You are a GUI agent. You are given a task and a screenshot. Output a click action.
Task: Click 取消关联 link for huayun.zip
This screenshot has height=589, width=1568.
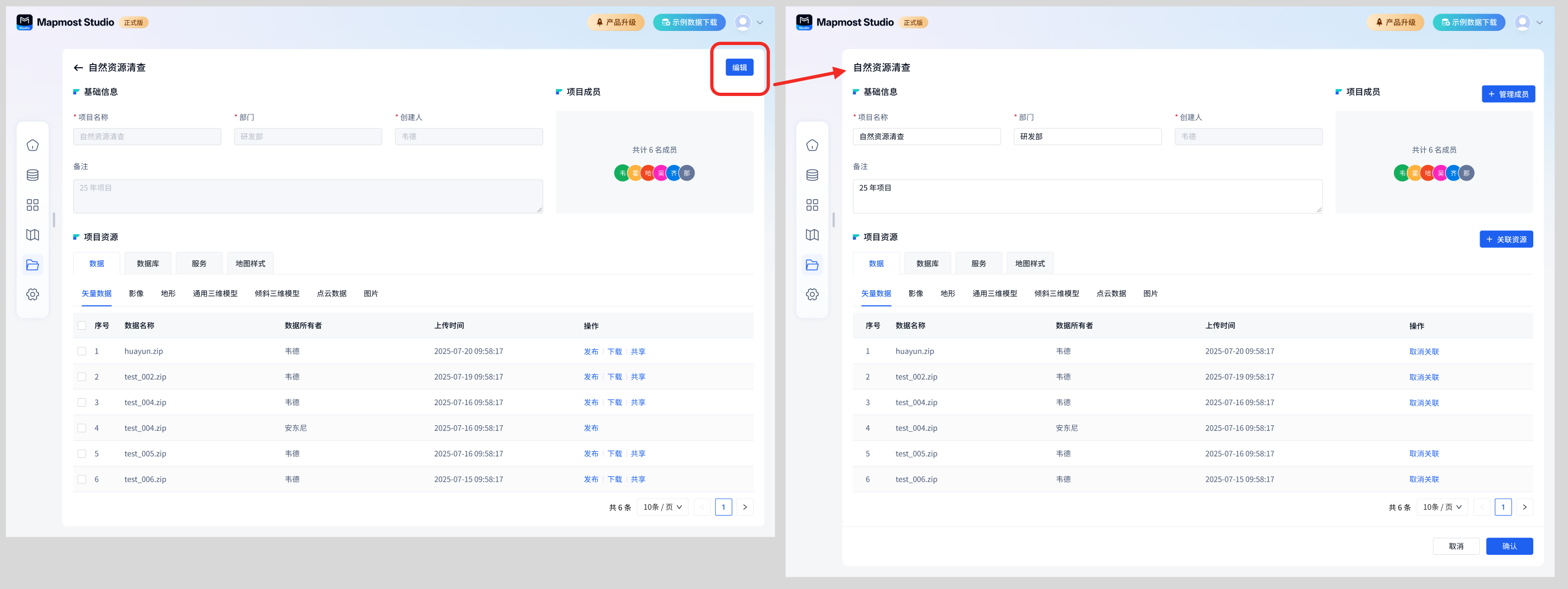point(1424,351)
